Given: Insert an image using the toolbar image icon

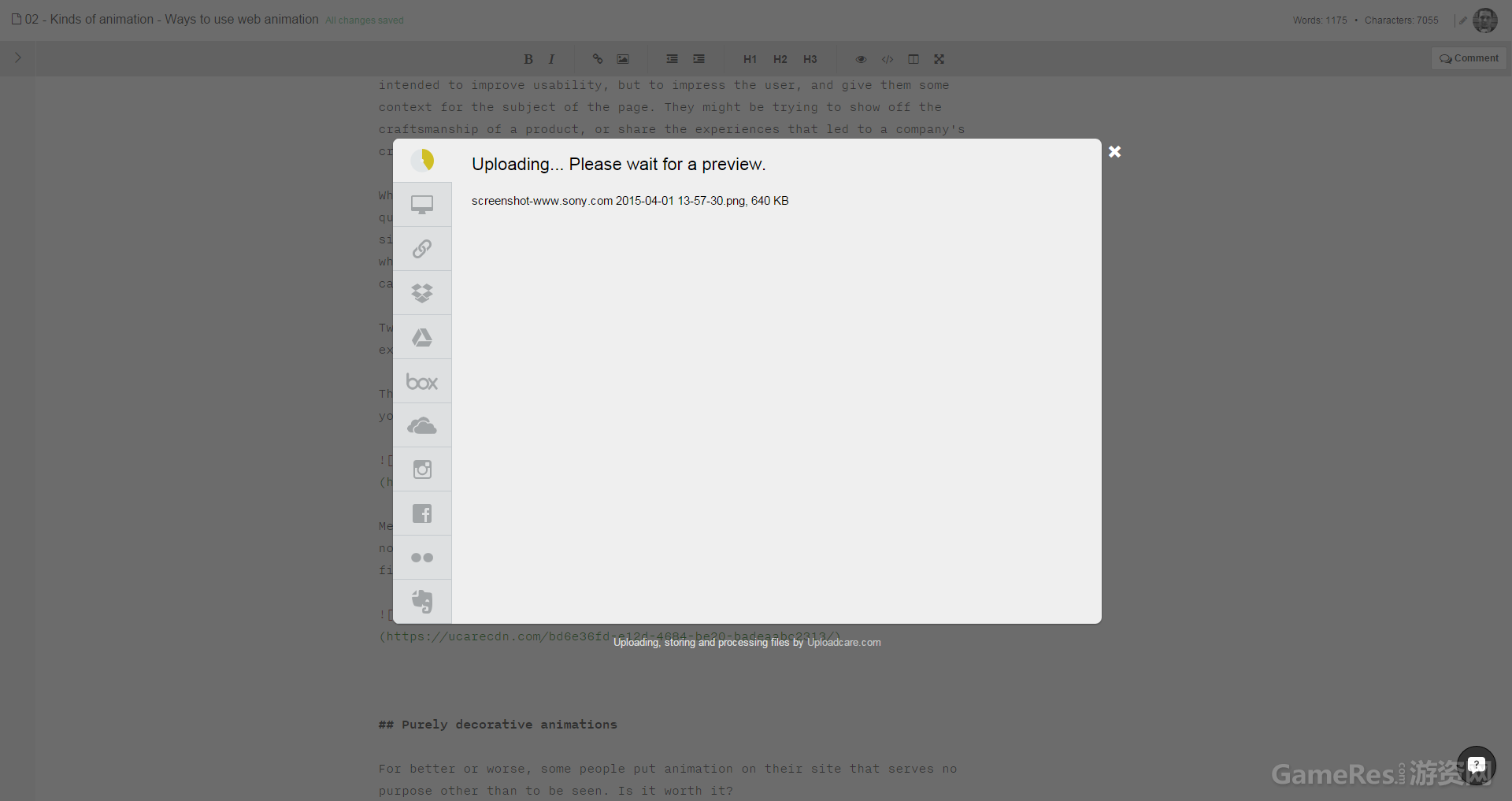Looking at the screenshot, I should [x=623, y=59].
